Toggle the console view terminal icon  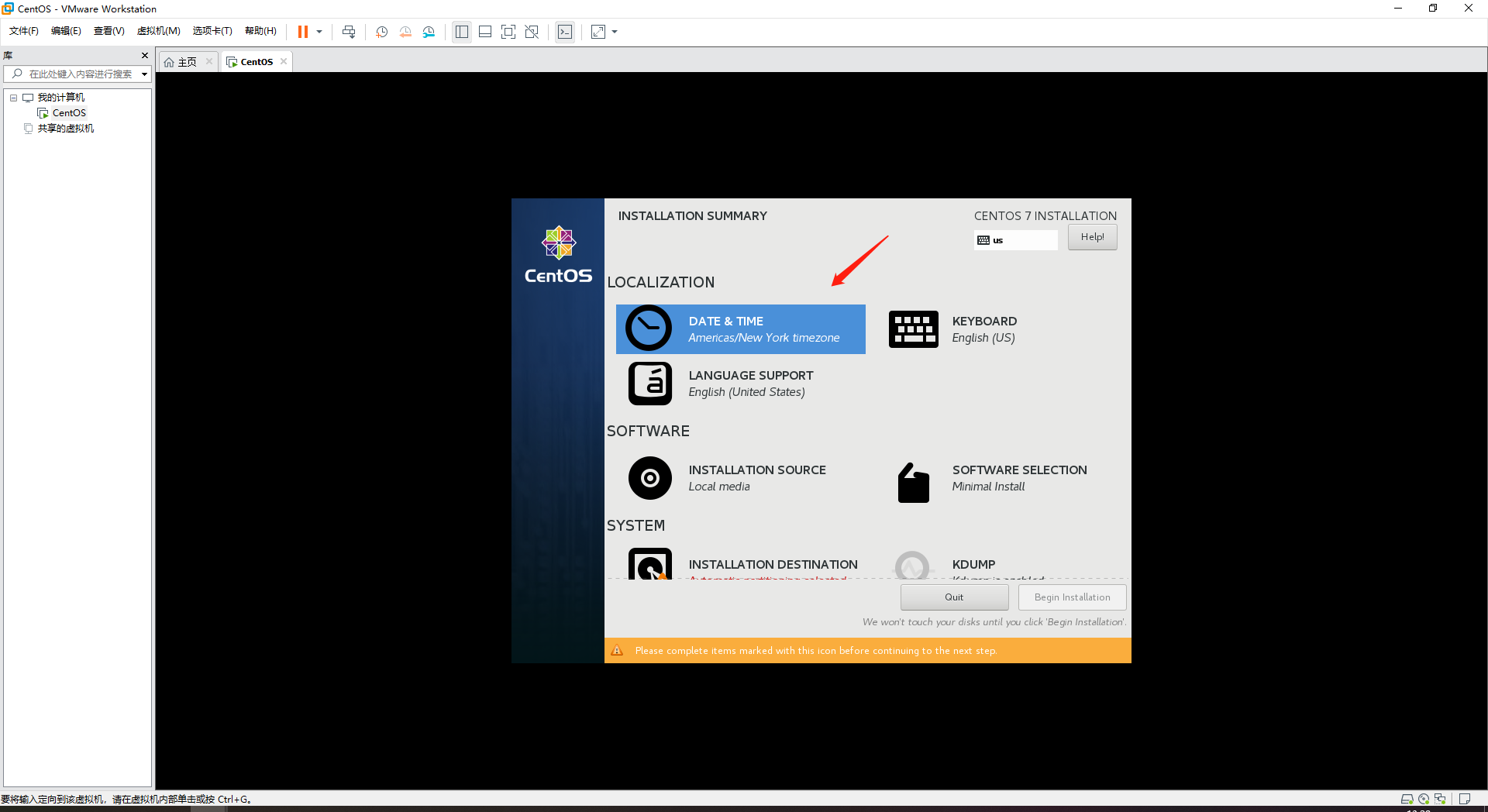(565, 32)
